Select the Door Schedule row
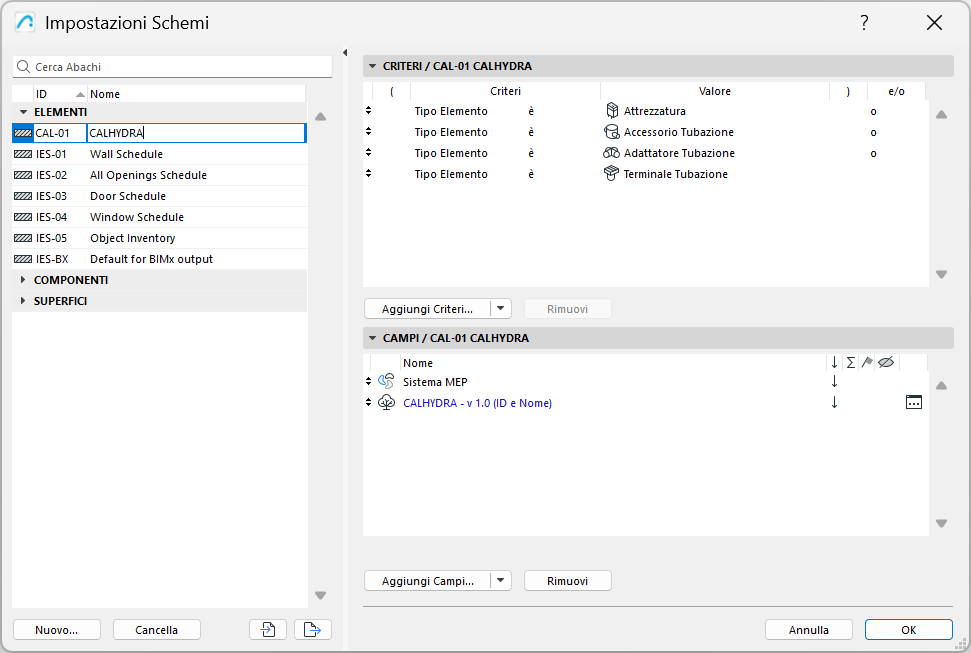 [x=159, y=196]
